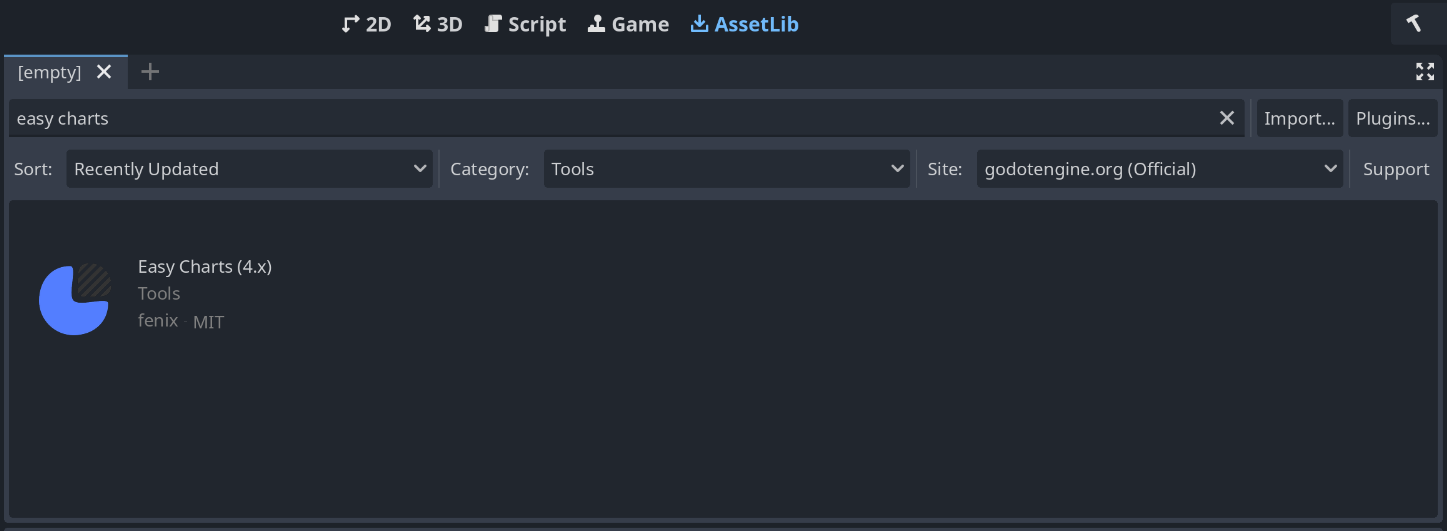Click the hammer build icon
The width and height of the screenshot is (1447, 531).
tap(1415, 24)
